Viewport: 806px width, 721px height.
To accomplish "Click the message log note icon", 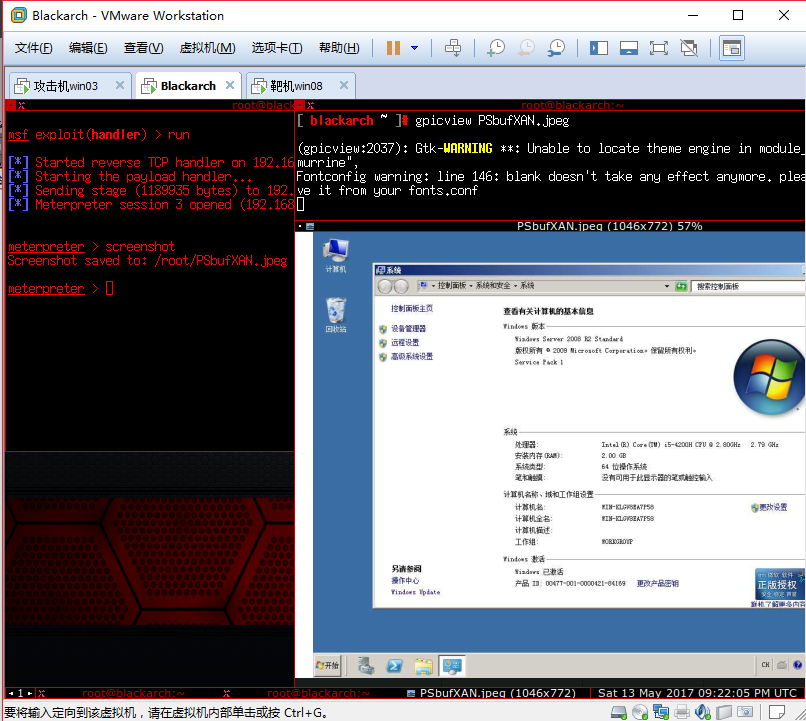I will (x=776, y=712).
